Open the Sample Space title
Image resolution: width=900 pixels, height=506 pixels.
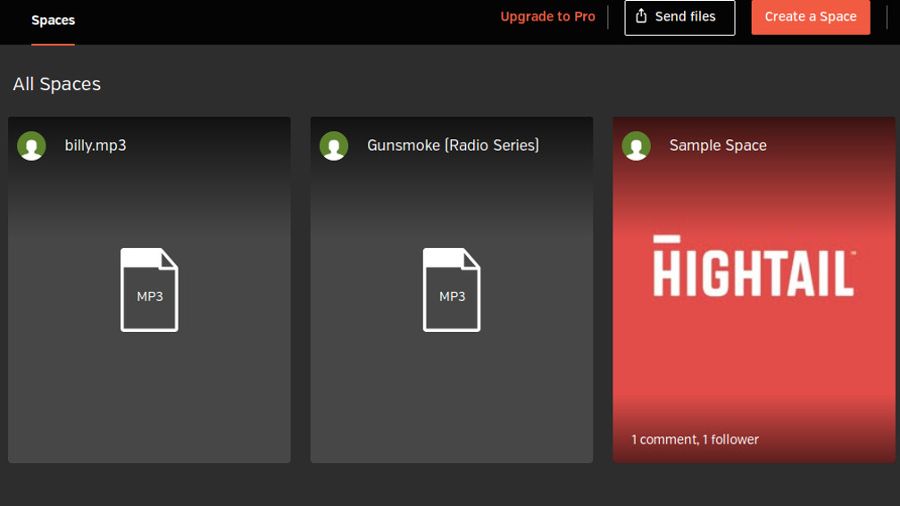coord(717,145)
